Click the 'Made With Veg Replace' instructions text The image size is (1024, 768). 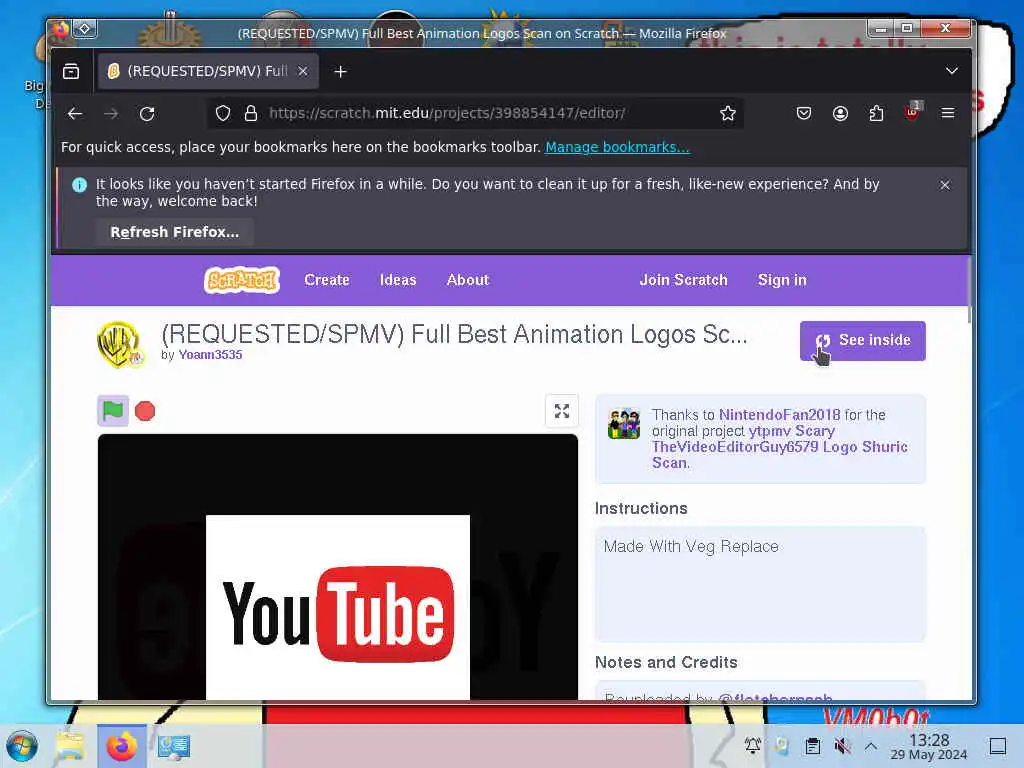click(691, 547)
